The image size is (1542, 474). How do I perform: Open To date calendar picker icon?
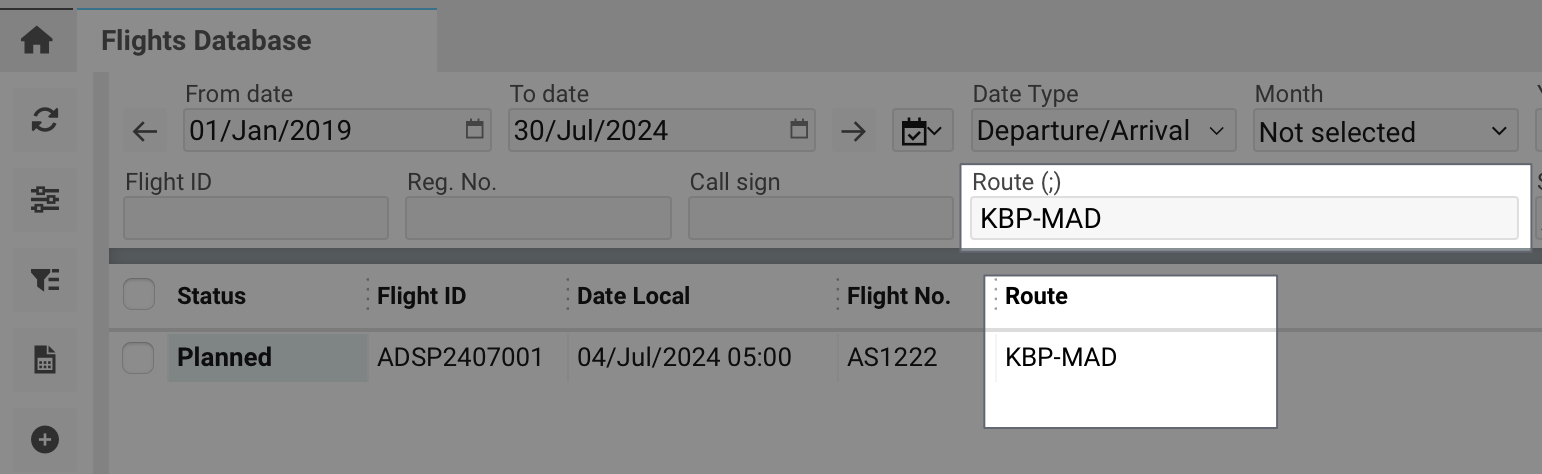798,129
